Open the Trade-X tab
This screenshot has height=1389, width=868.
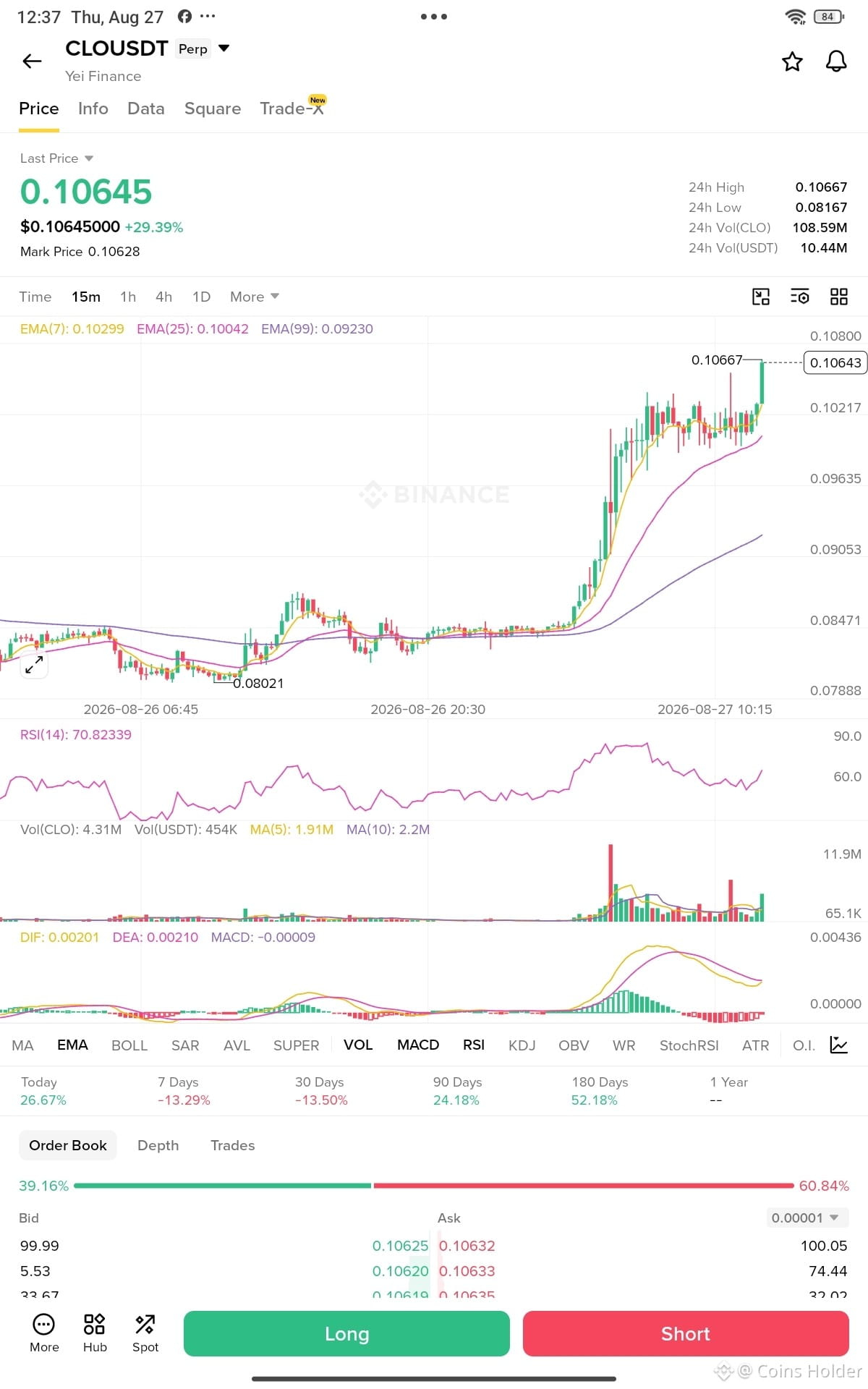[x=292, y=109]
